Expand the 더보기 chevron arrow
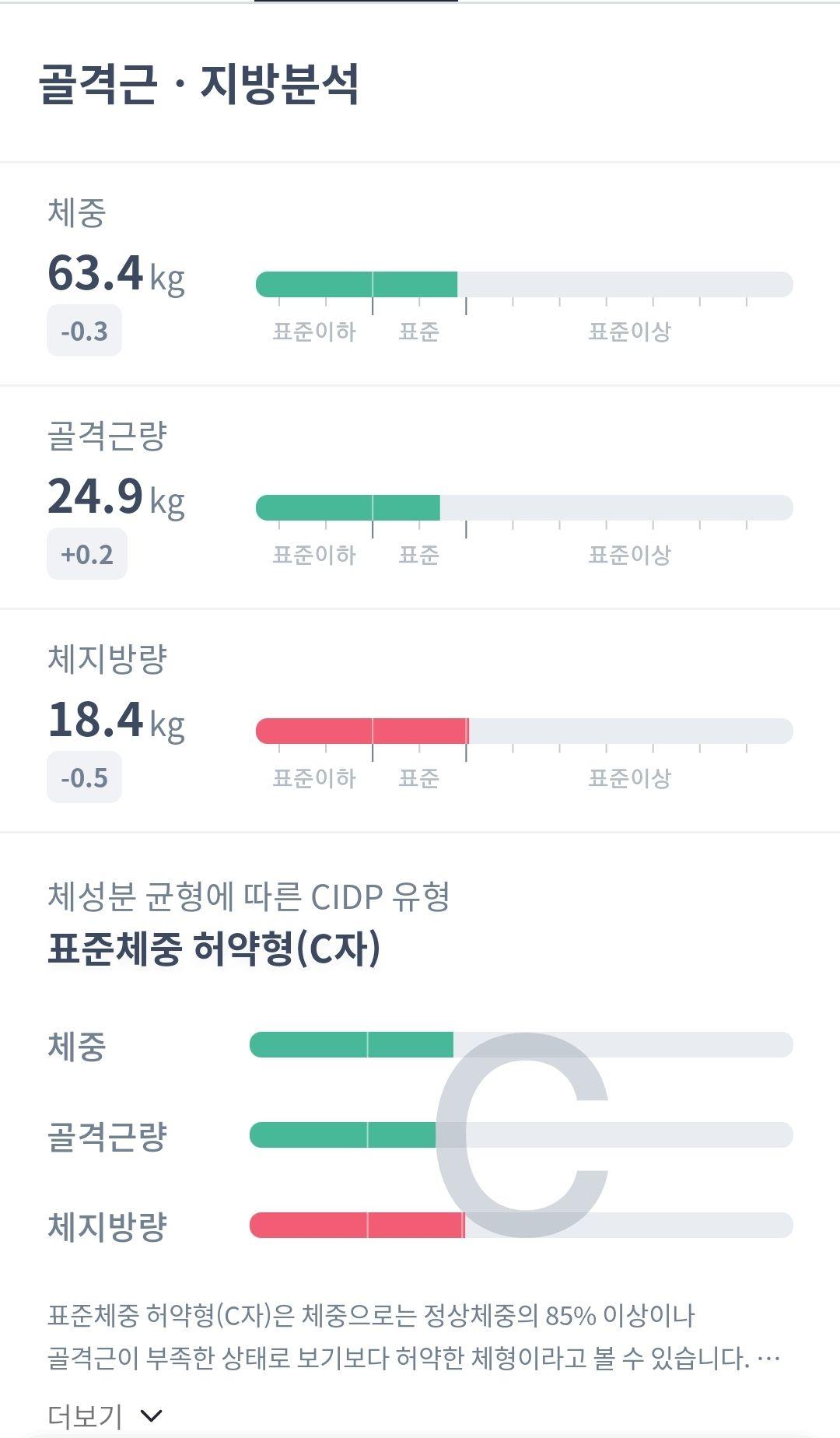 pos(151,1415)
